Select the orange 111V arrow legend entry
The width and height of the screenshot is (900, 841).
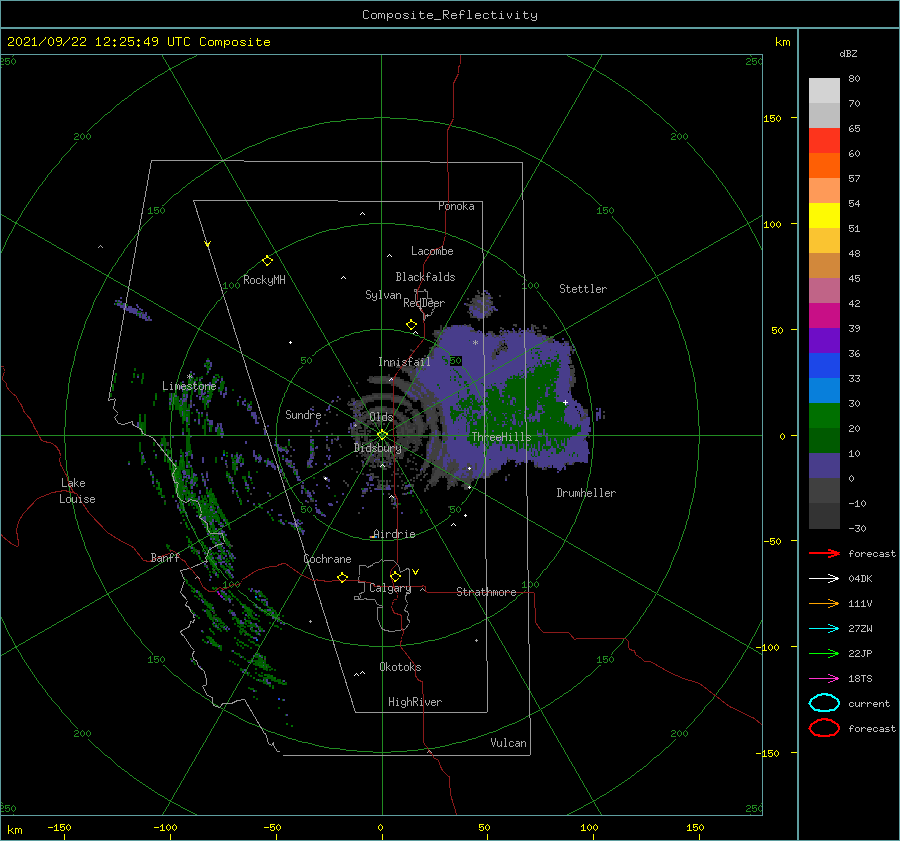824,603
